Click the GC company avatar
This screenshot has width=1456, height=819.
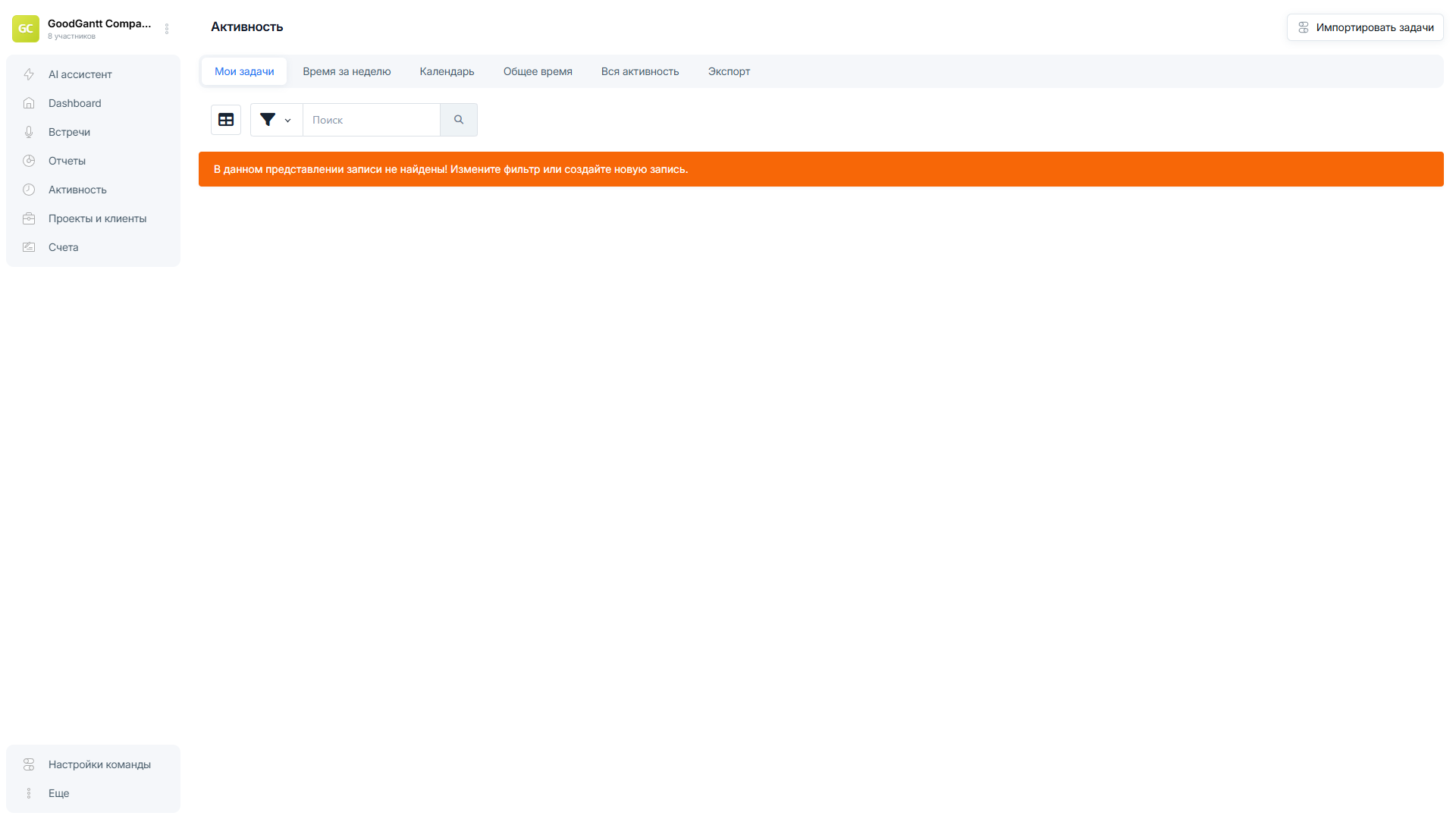click(25, 28)
